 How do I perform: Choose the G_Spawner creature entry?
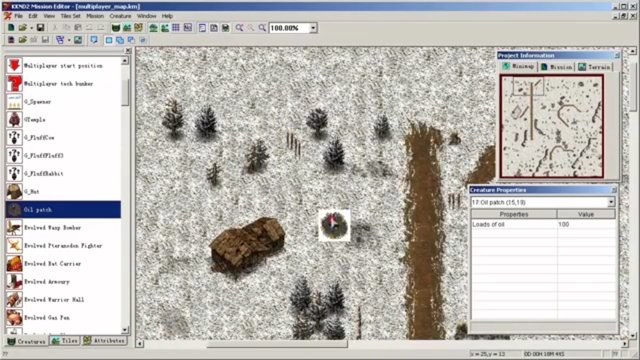63,101
